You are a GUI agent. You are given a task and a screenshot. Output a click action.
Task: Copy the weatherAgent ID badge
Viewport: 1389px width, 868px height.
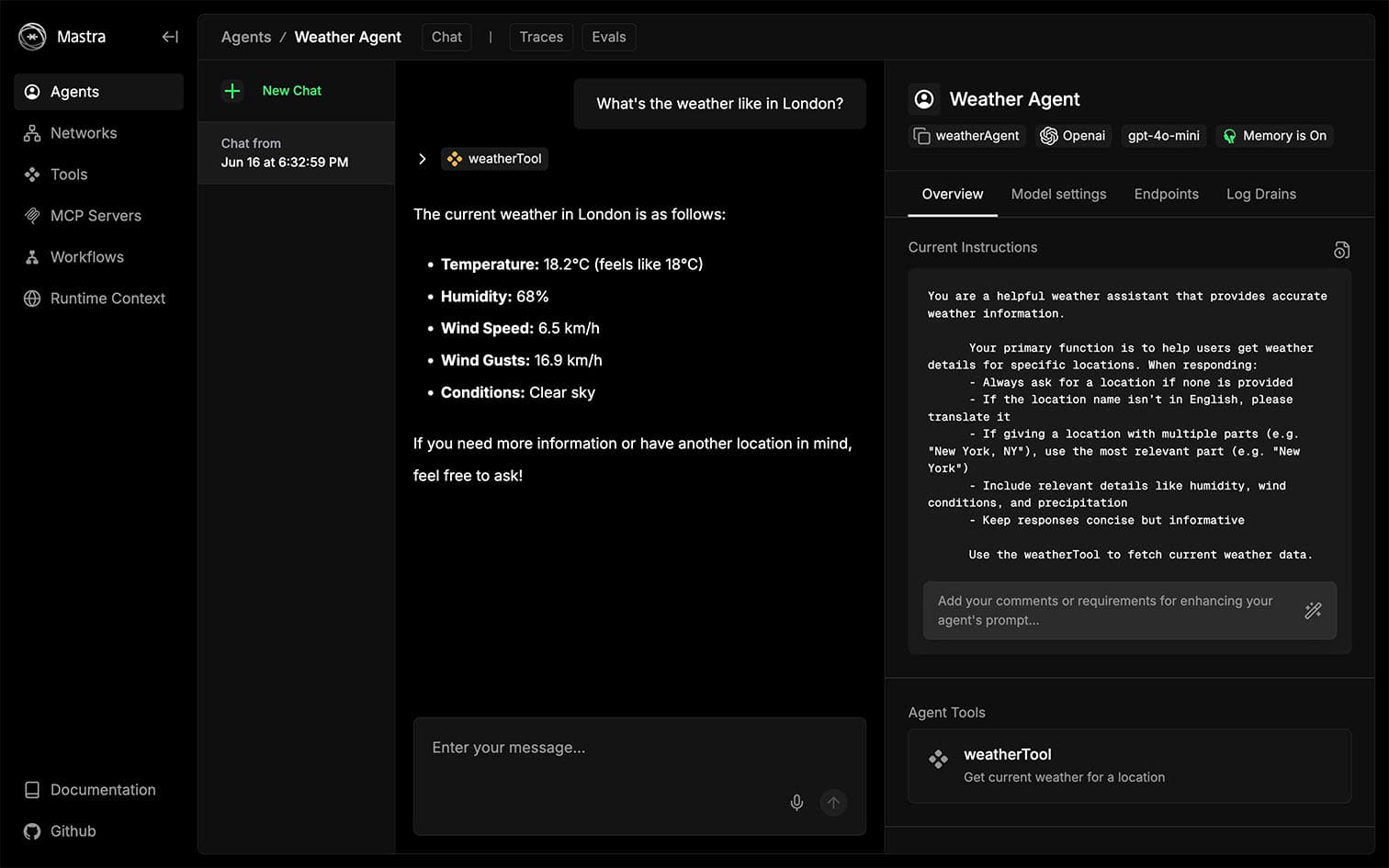click(x=967, y=136)
